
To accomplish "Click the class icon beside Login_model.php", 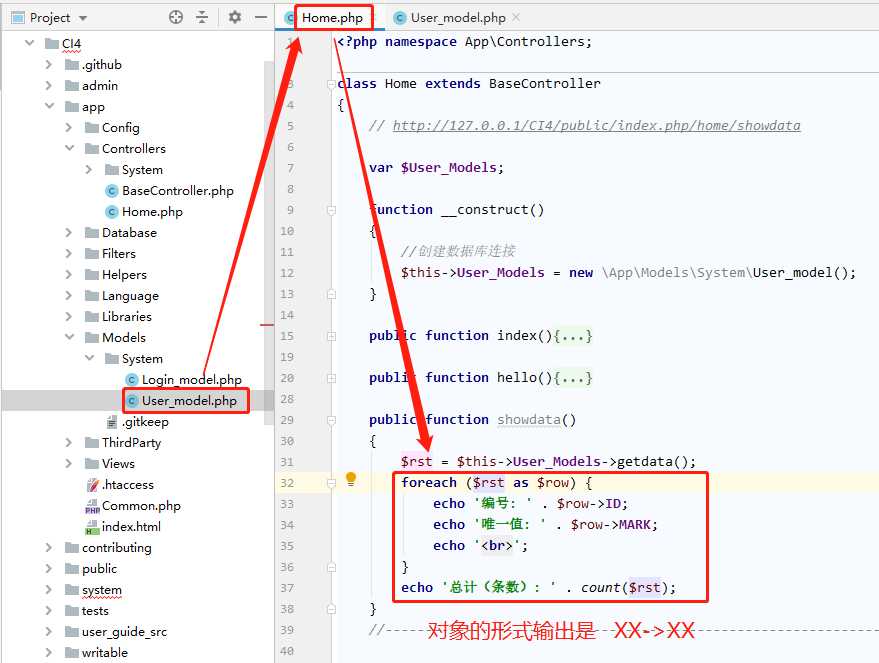I will coord(132,379).
